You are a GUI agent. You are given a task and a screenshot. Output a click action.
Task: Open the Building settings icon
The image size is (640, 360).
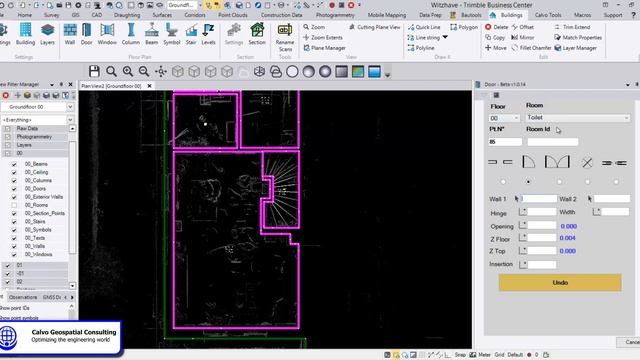(x=25, y=34)
